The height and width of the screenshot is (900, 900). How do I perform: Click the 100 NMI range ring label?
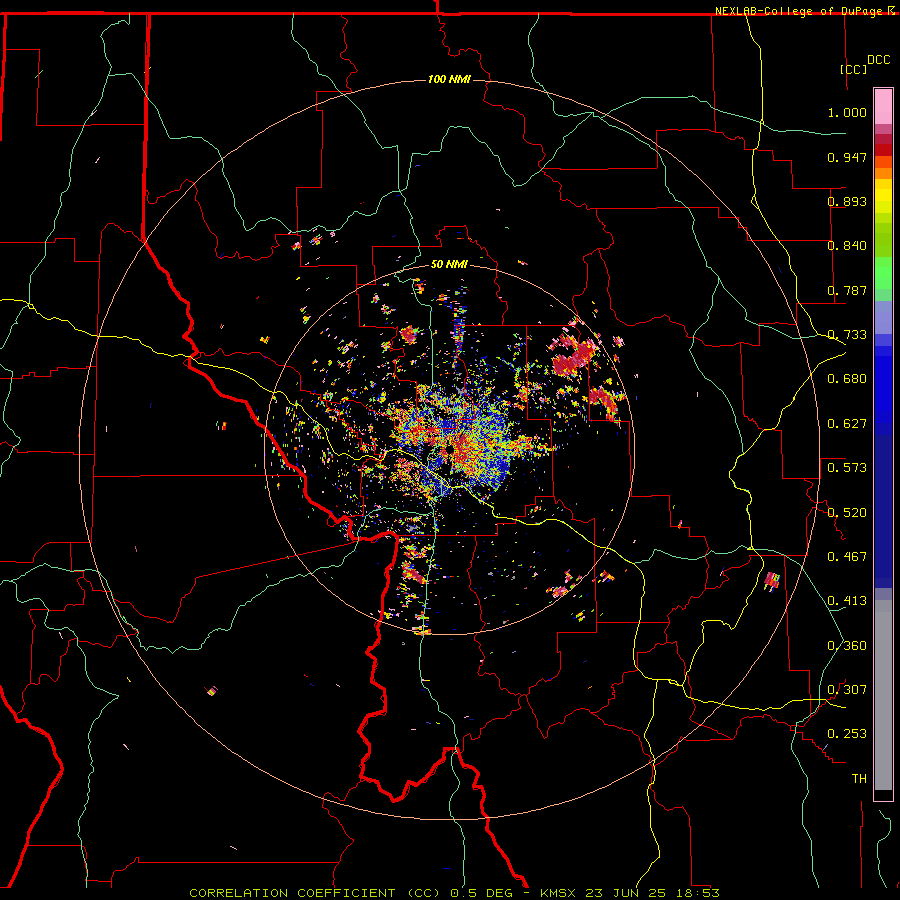click(449, 79)
